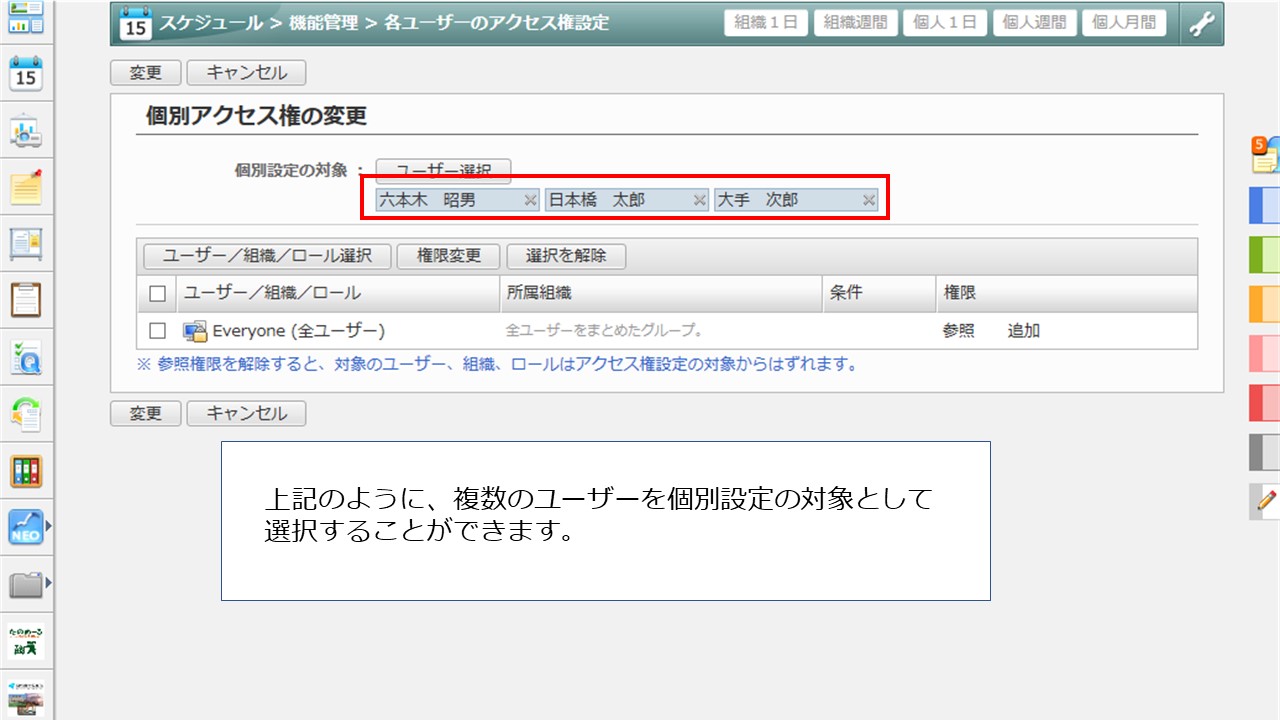Click the 変更 button above the settings panel
Image resolution: width=1280 pixels, height=720 pixels.
(x=145, y=73)
